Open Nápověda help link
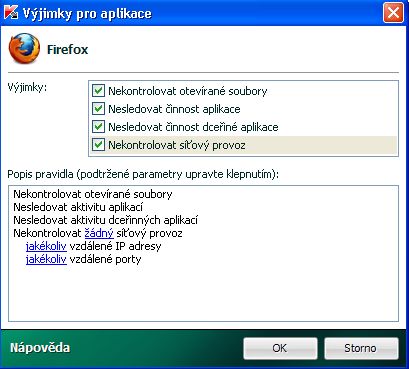The image size is (409, 369). [x=40, y=348]
